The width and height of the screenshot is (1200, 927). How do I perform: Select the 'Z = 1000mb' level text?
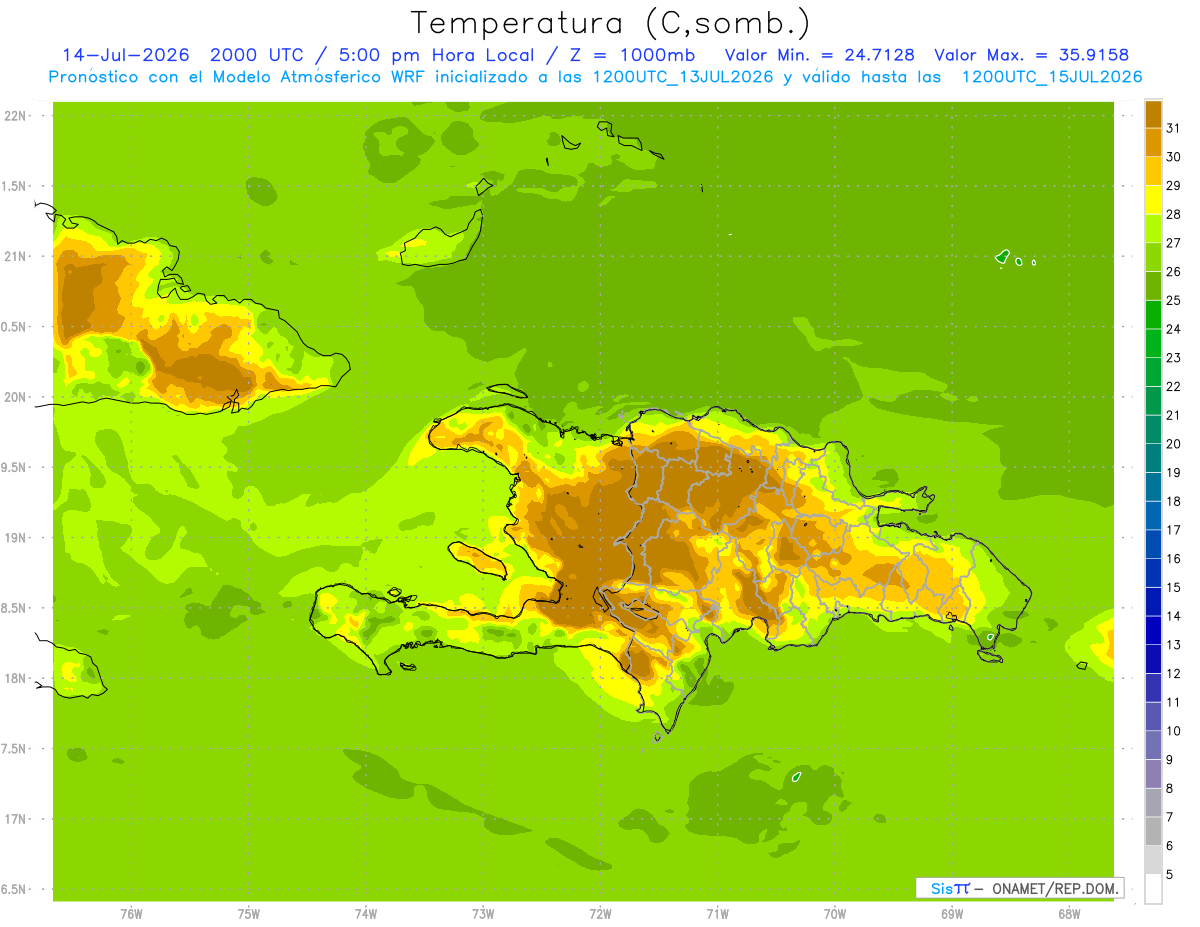(x=636, y=55)
